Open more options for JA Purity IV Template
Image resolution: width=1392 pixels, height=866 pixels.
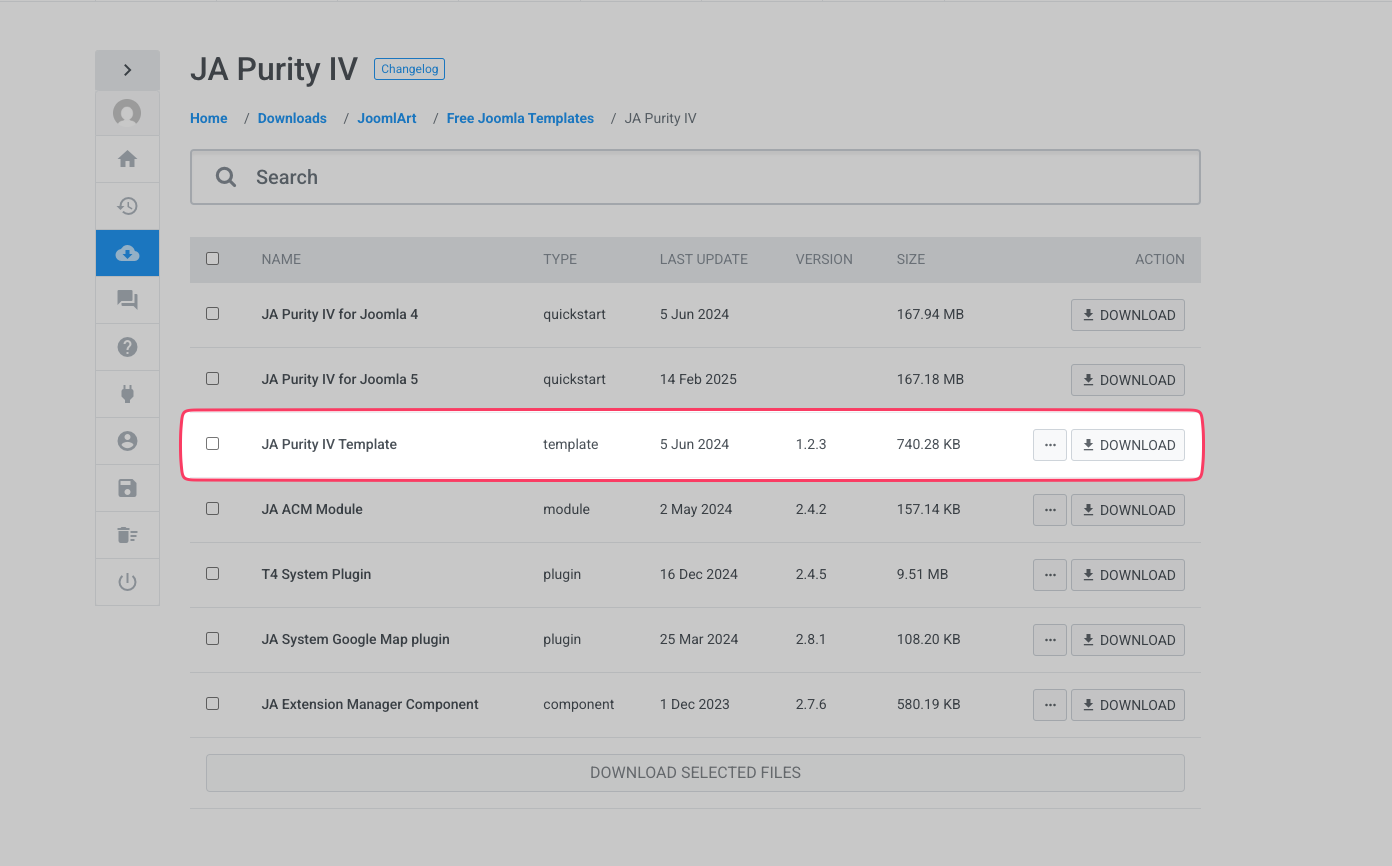tap(1049, 445)
